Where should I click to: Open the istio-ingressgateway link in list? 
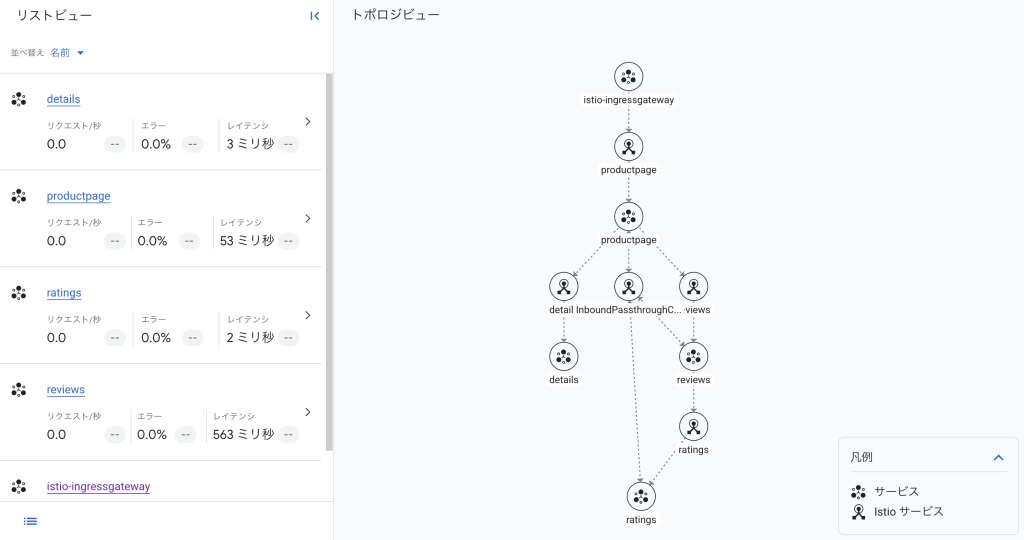click(98, 487)
